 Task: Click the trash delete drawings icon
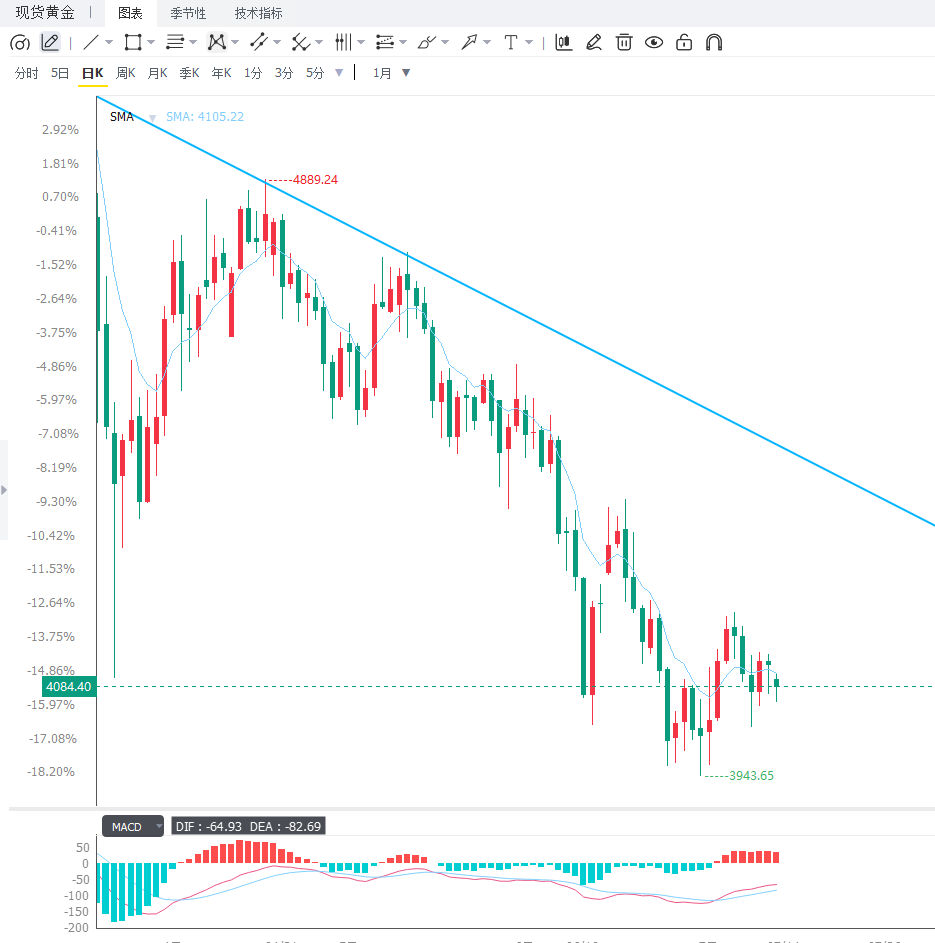[624, 43]
